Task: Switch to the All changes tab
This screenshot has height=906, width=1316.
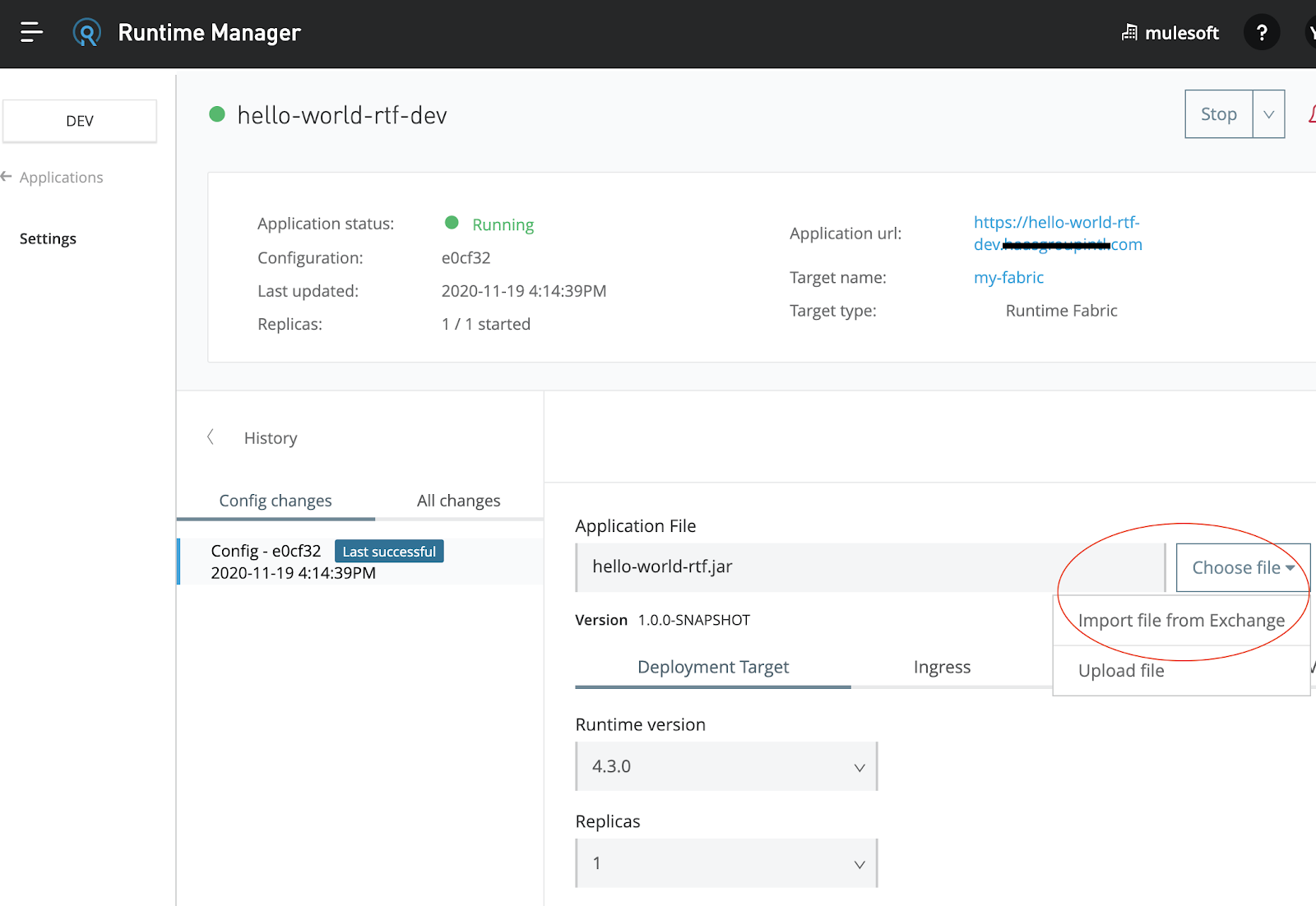Action: click(x=458, y=500)
